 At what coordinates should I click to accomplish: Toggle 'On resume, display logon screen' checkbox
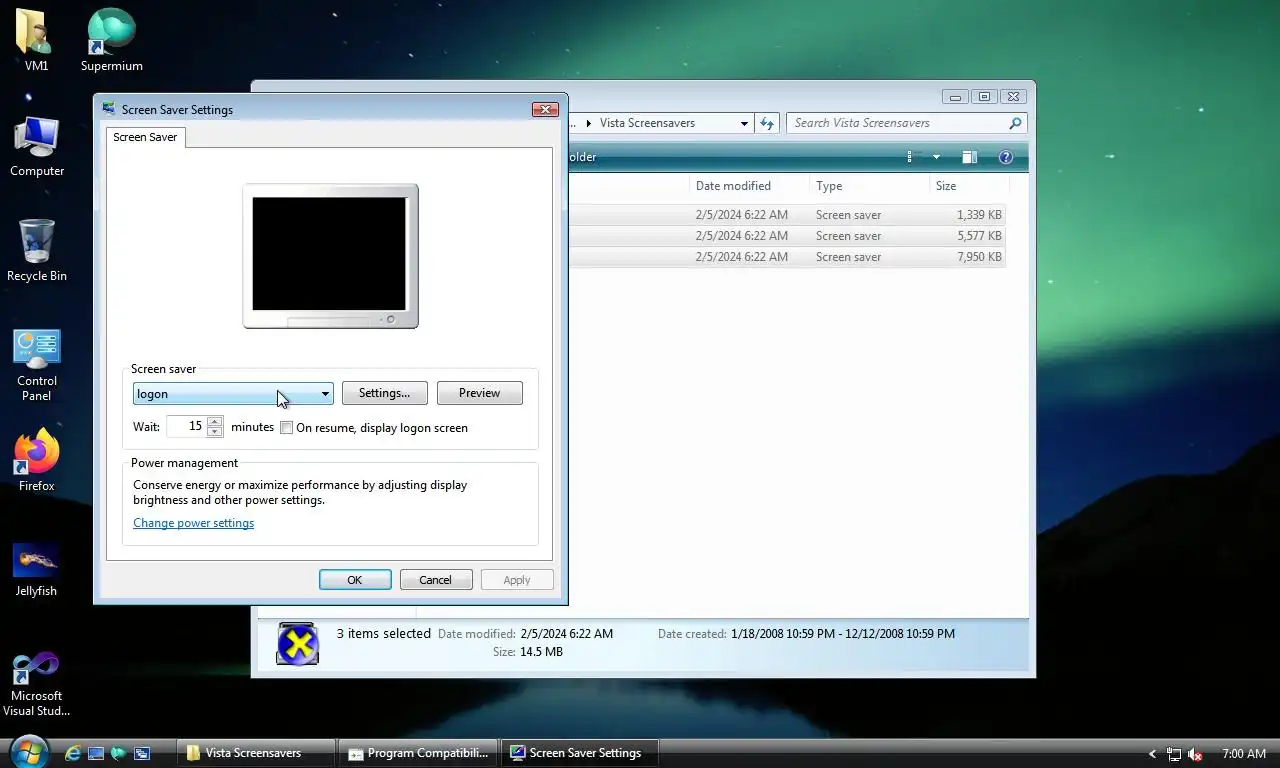[x=287, y=428]
